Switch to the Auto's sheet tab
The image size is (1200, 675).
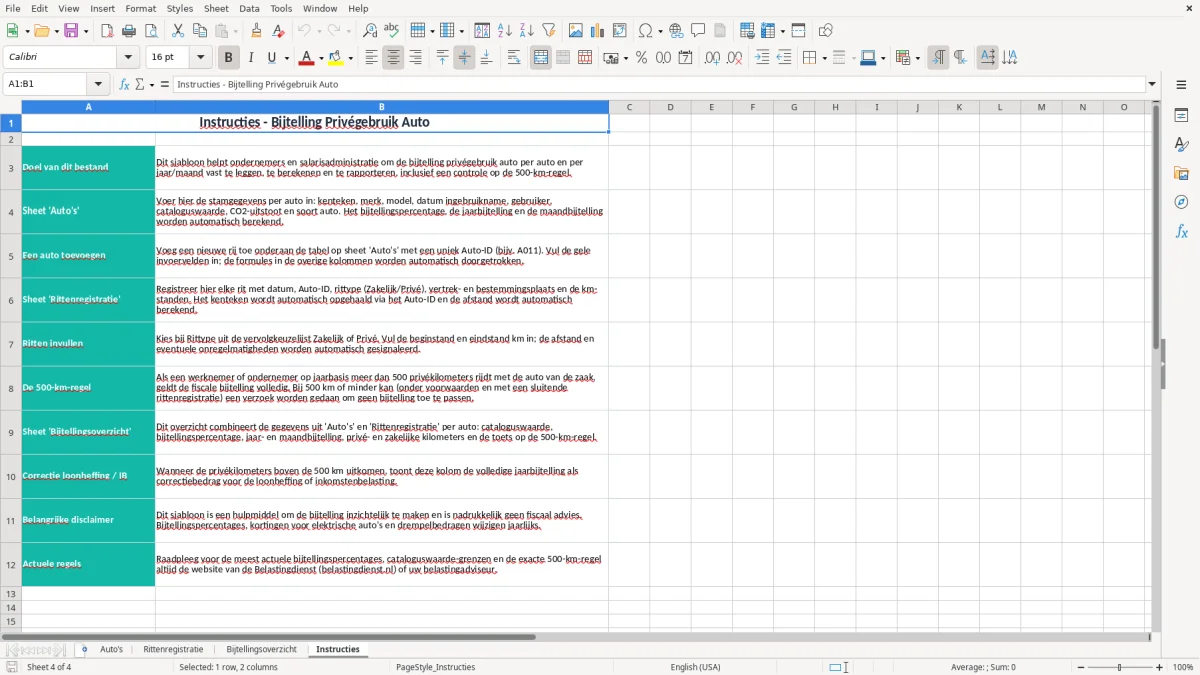pos(111,649)
